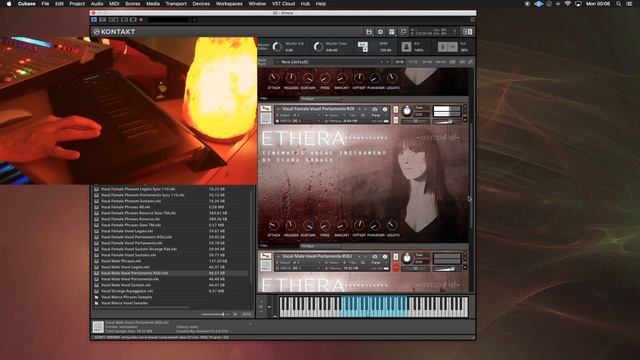Select rack page 17-32
Screen dimensions: 640x360
[x=413, y=62]
